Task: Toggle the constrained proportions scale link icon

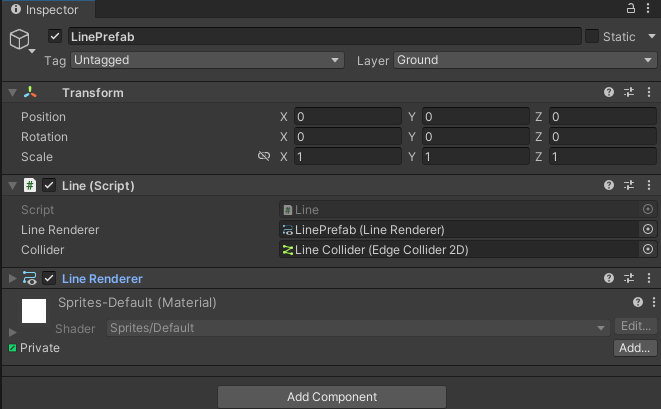Action: click(264, 157)
